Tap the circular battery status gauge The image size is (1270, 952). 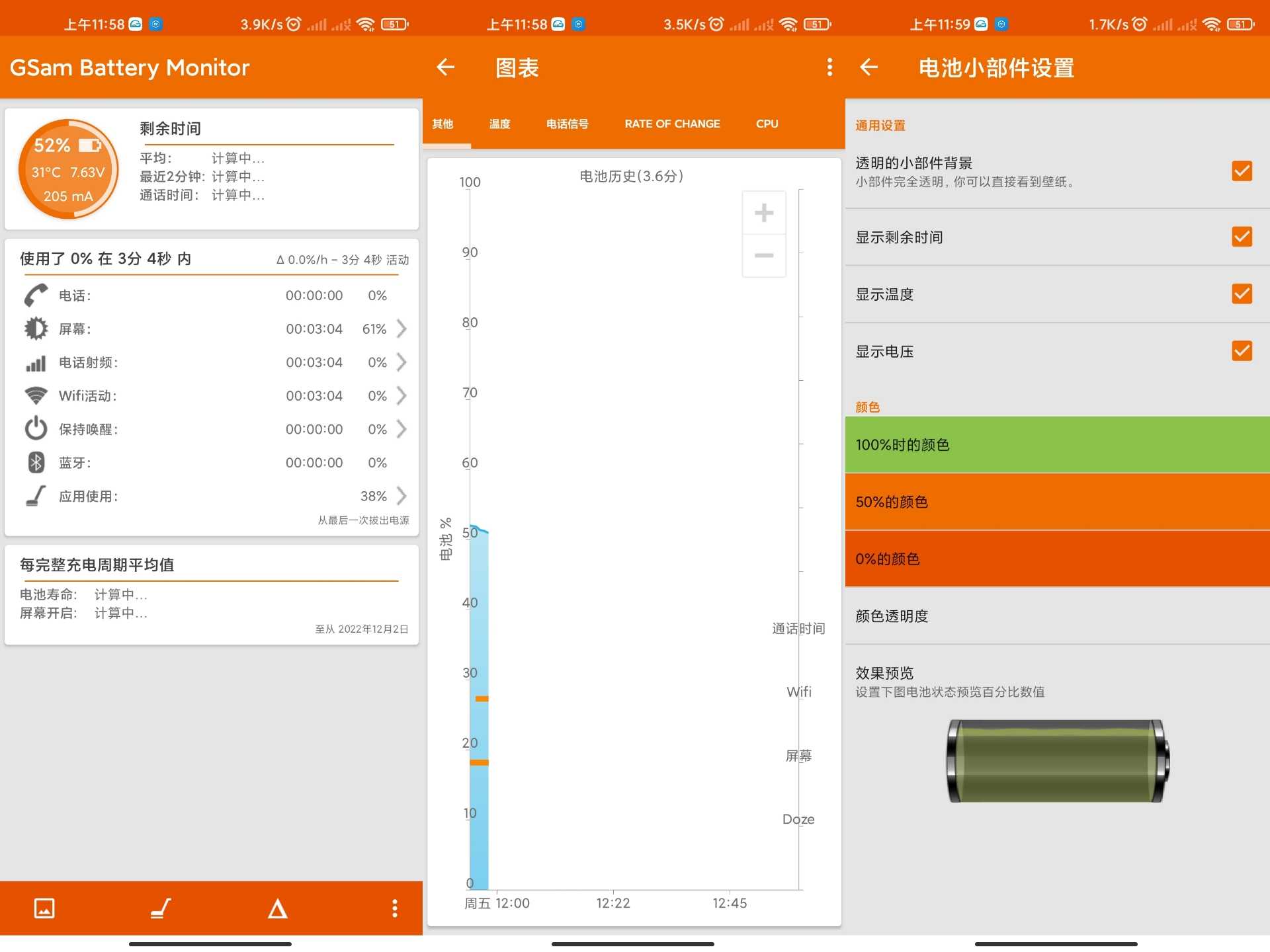[x=68, y=169]
